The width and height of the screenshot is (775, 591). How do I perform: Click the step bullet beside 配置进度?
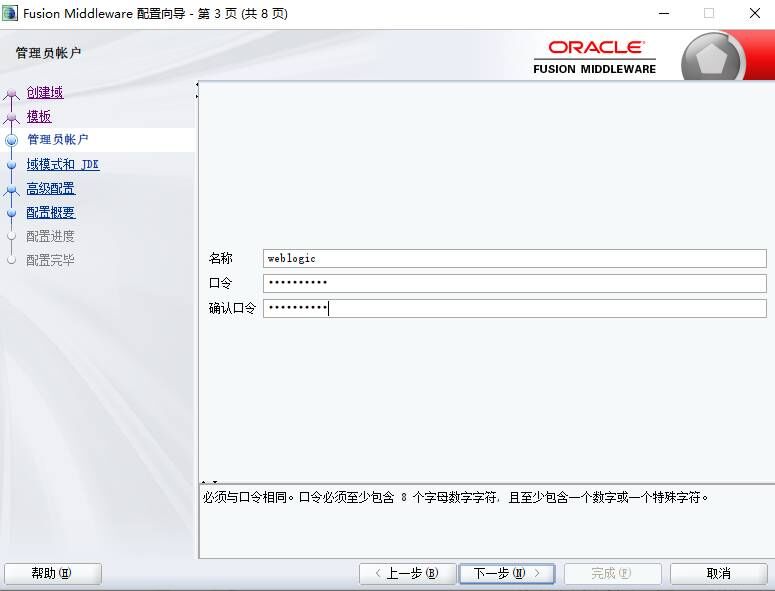tap(11, 237)
